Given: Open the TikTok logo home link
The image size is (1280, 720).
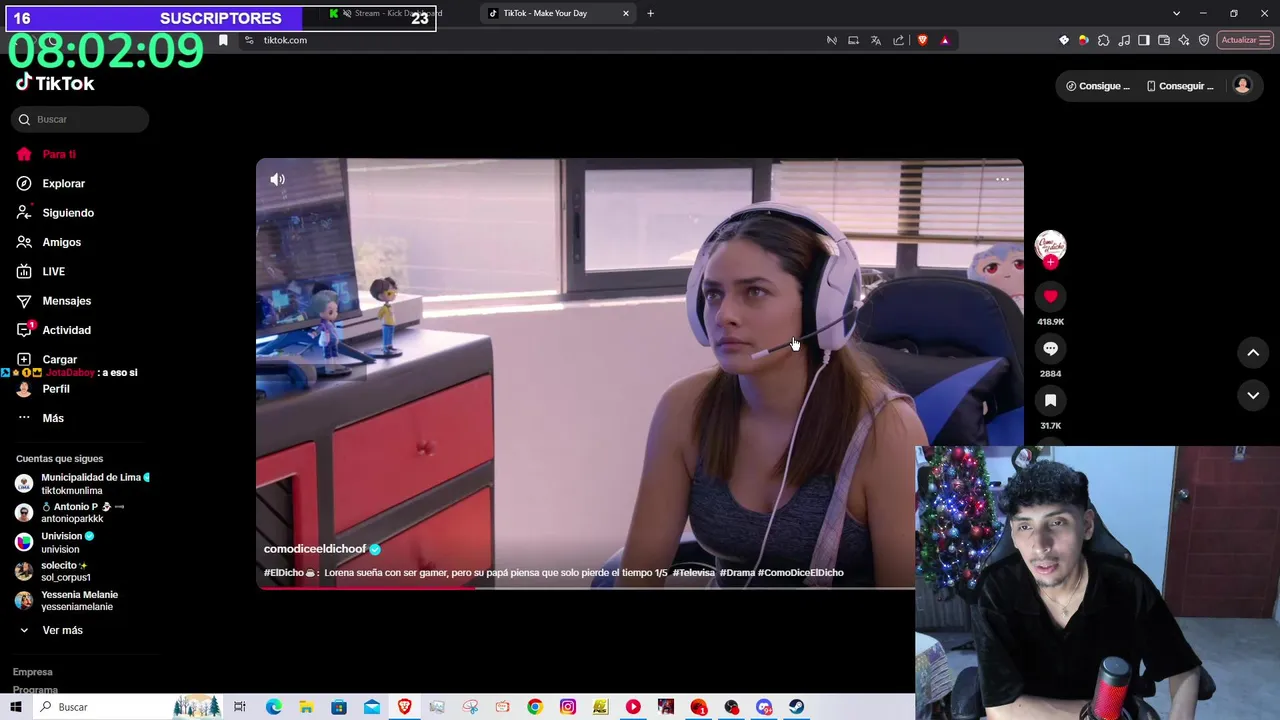Looking at the screenshot, I should tap(55, 83).
